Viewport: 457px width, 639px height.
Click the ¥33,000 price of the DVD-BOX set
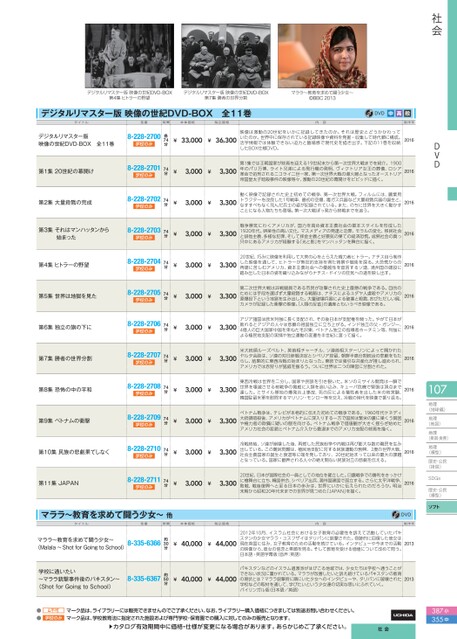188,140
